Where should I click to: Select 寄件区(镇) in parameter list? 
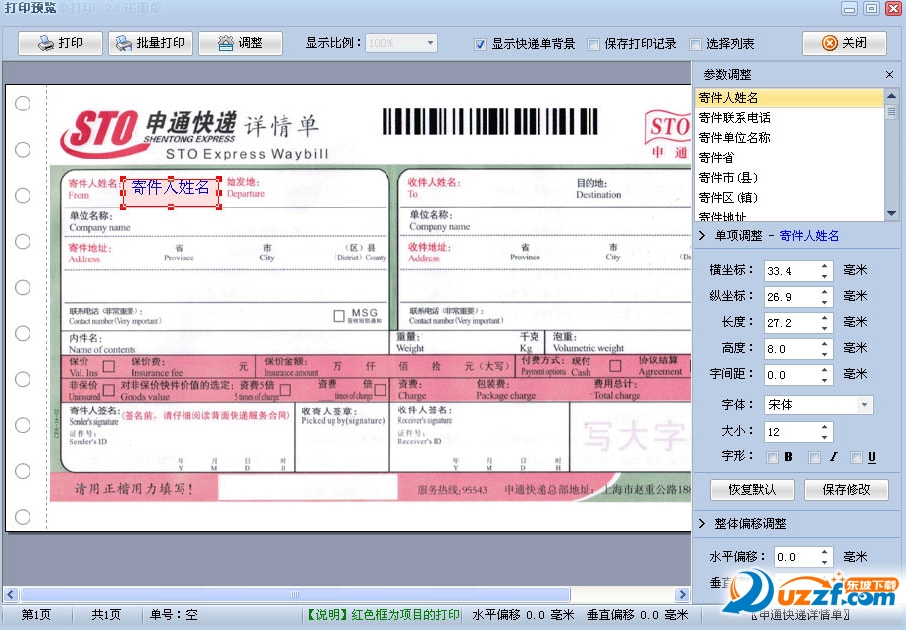click(x=789, y=198)
